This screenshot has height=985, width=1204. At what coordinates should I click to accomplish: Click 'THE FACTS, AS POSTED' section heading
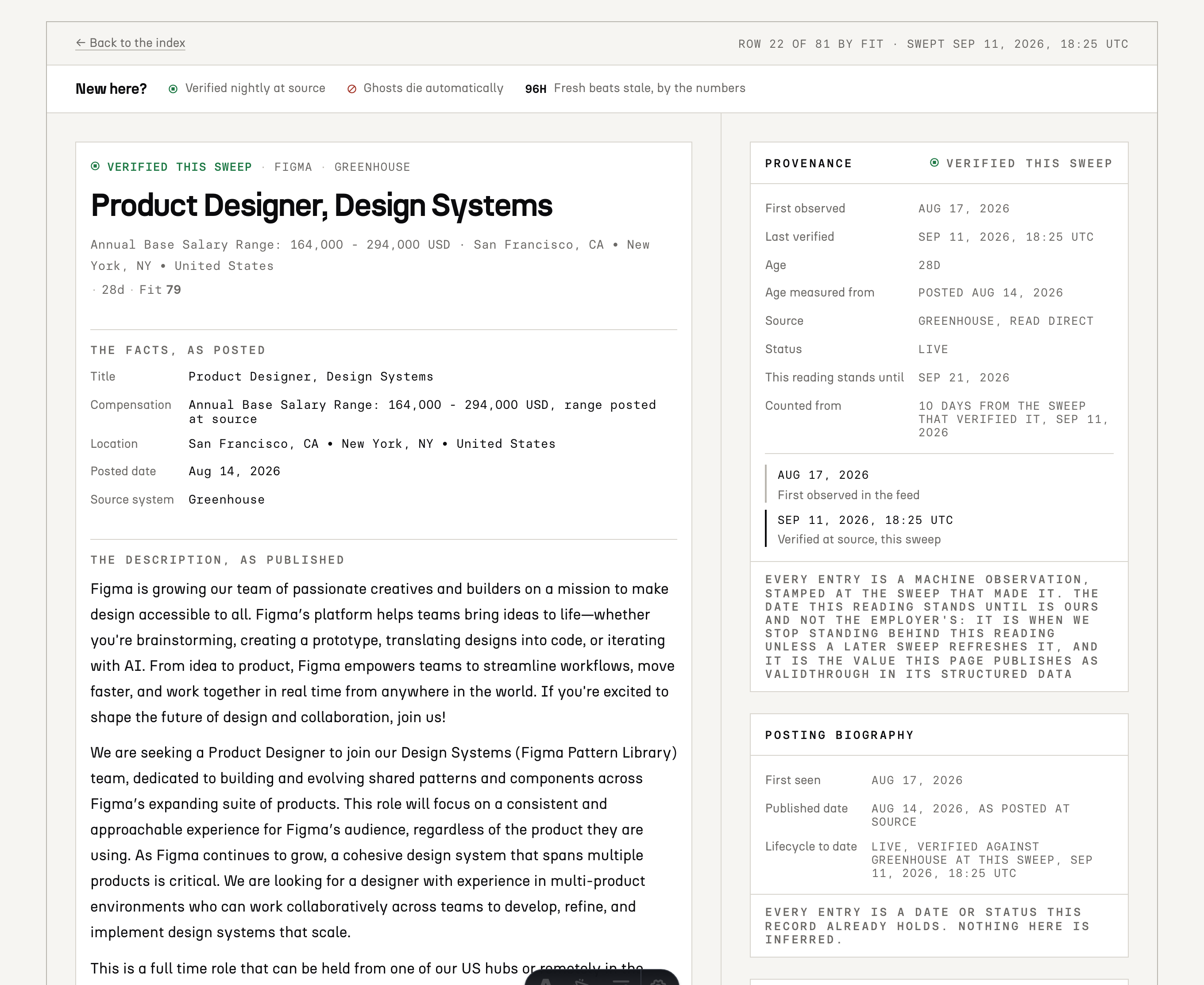tap(178, 350)
